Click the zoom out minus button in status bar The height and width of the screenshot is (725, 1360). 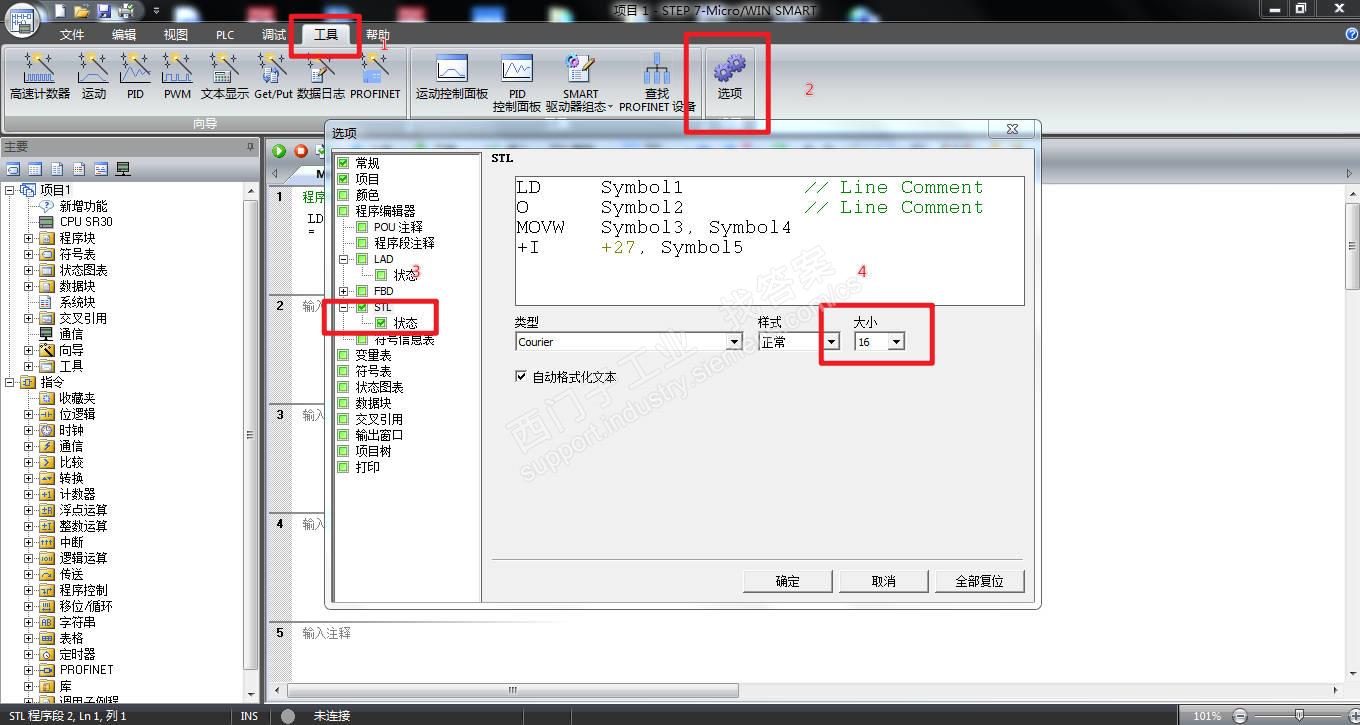pos(1240,715)
